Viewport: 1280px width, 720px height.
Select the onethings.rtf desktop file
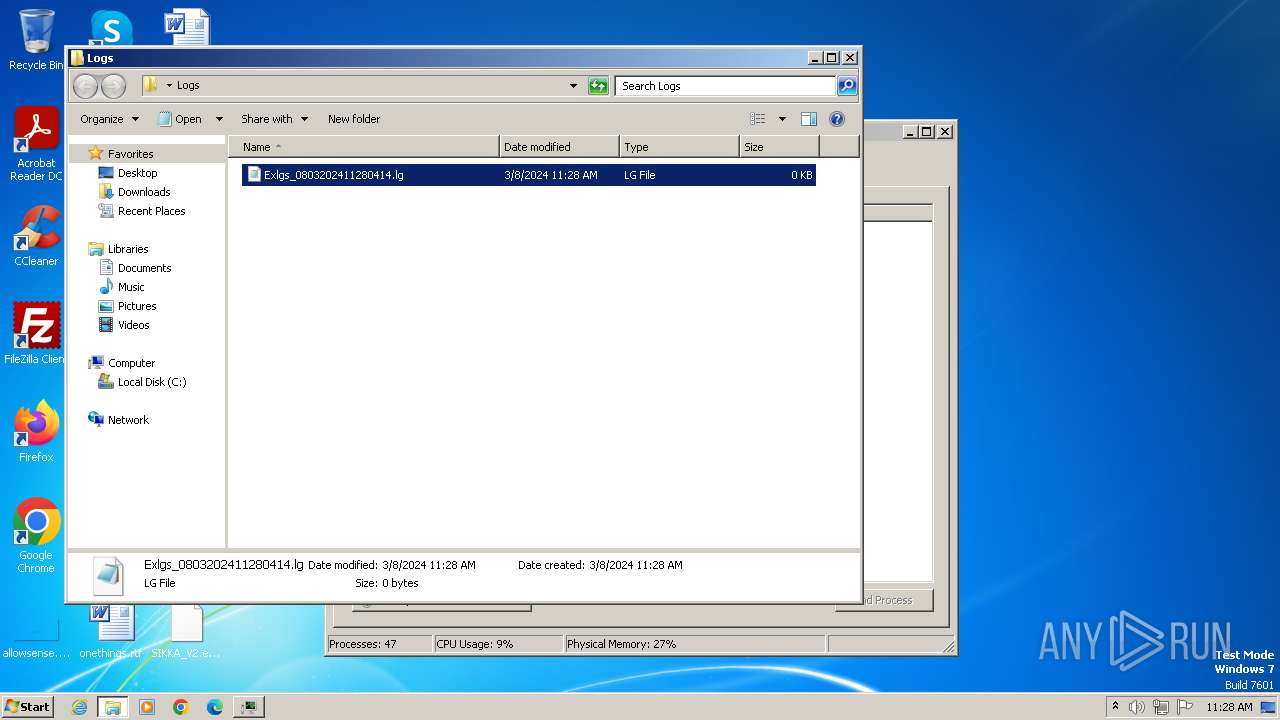(x=112, y=632)
